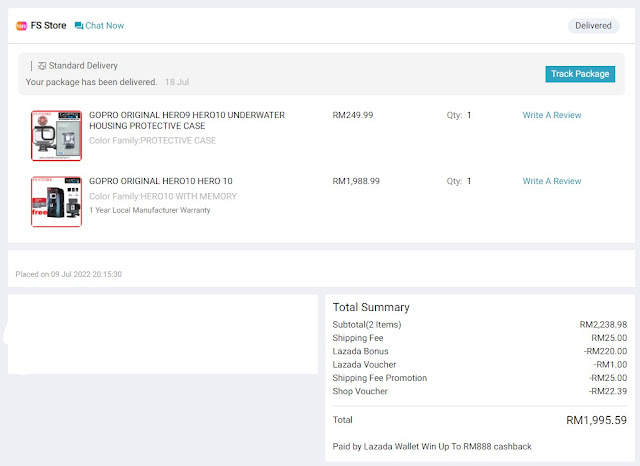This screenshot has width=640, height=466.
Task: Click 'Color Family:PROTECTIVE CASE' text
Action: pyautogui.click(x=153, y=140)
